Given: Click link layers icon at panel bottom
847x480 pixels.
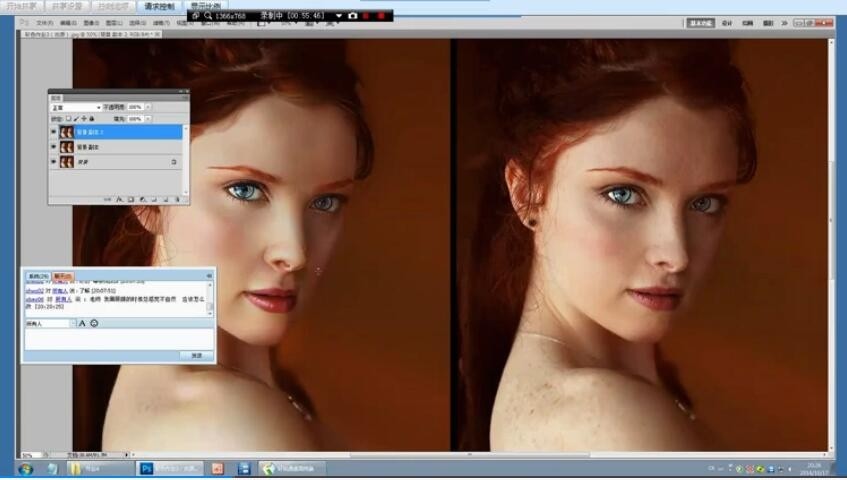Looking at the screenshot, I should tap(107, 200).
